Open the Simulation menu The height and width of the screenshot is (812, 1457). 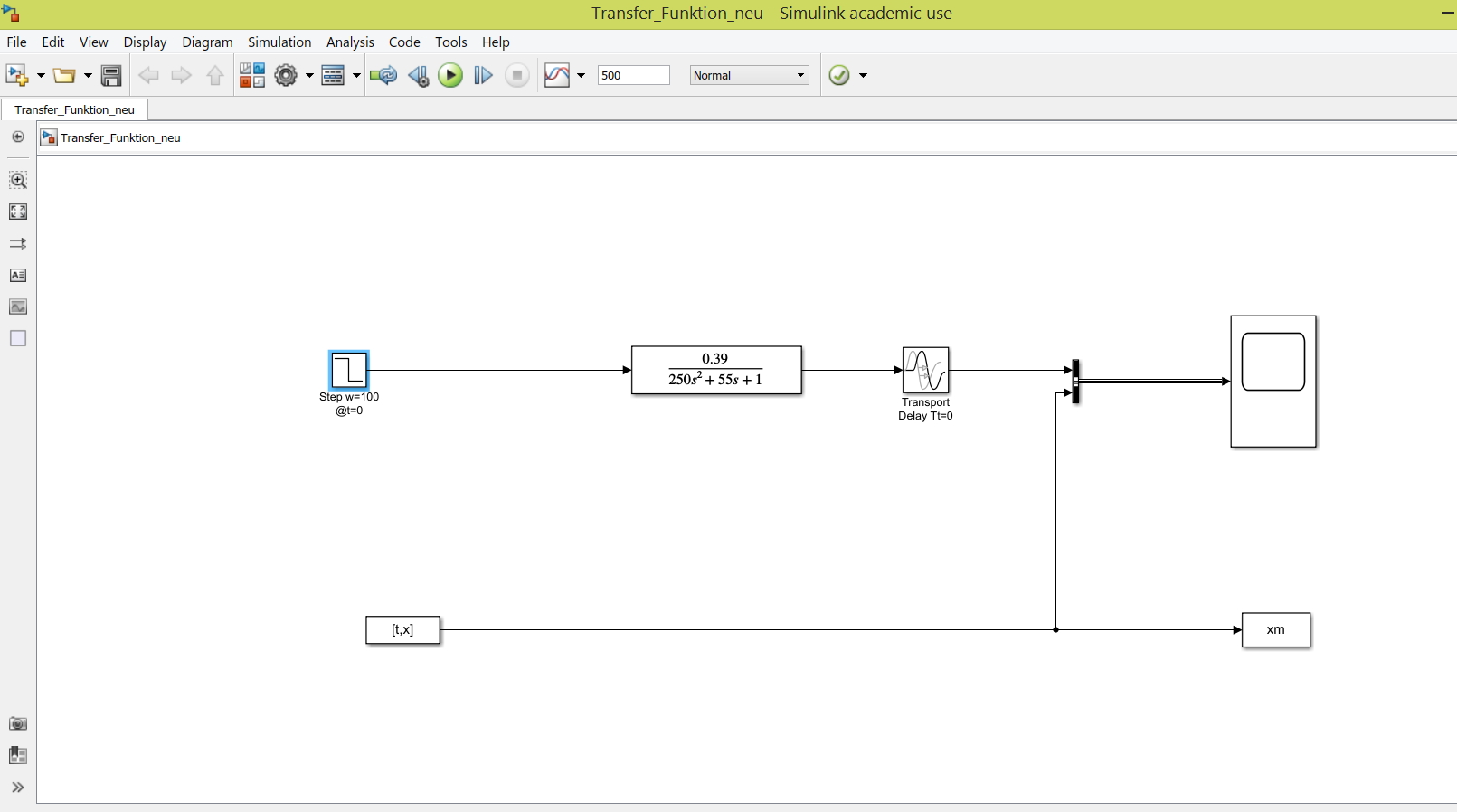279,42
